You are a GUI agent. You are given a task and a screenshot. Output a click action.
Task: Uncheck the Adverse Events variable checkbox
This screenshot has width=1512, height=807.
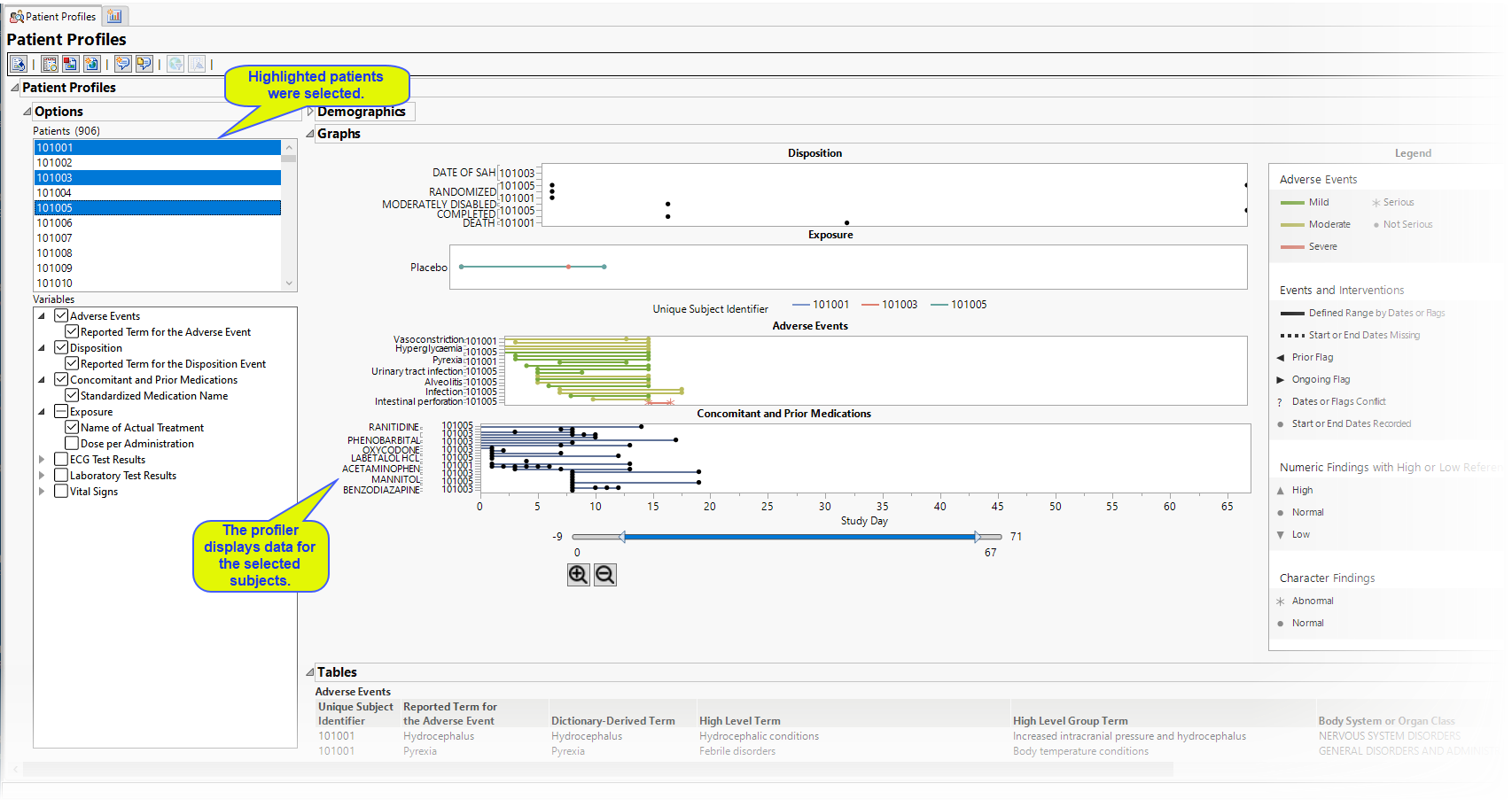[61, 315]
